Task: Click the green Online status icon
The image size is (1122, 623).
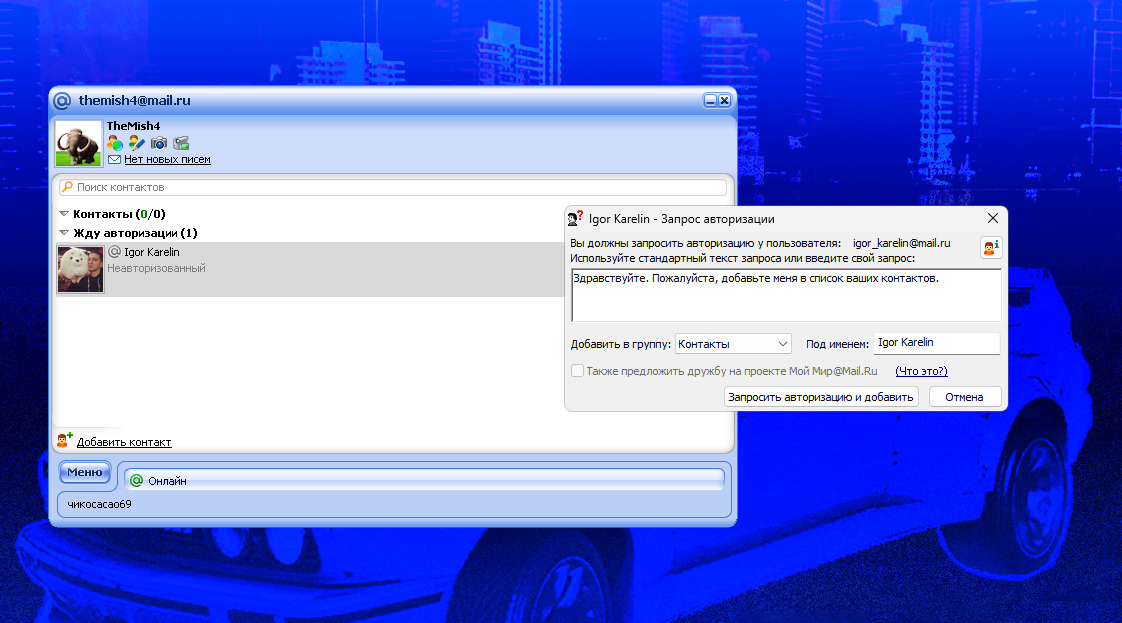Action: pyautogui.click(x=137, y=481)
